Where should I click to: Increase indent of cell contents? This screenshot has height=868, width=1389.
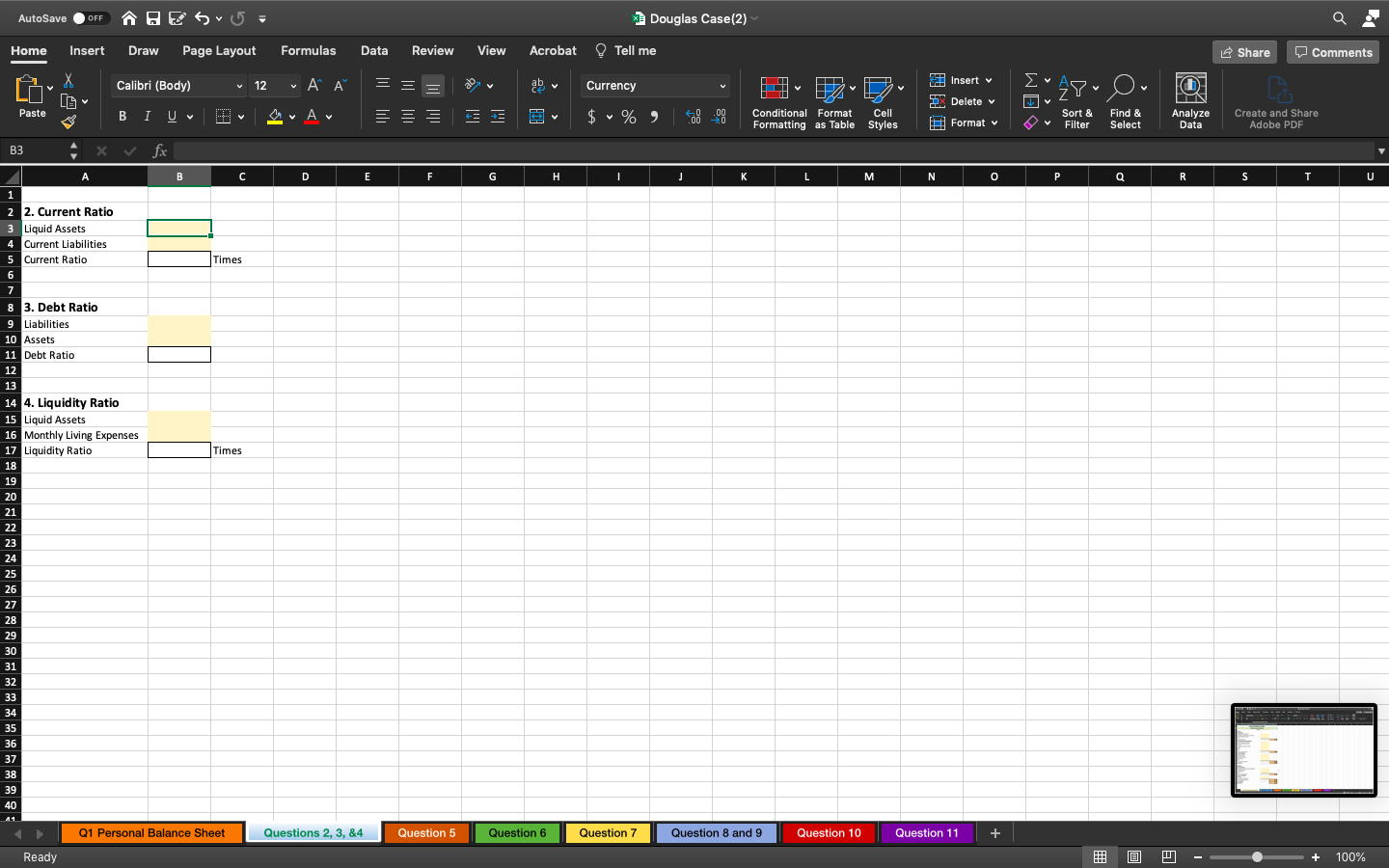point(498,117)
